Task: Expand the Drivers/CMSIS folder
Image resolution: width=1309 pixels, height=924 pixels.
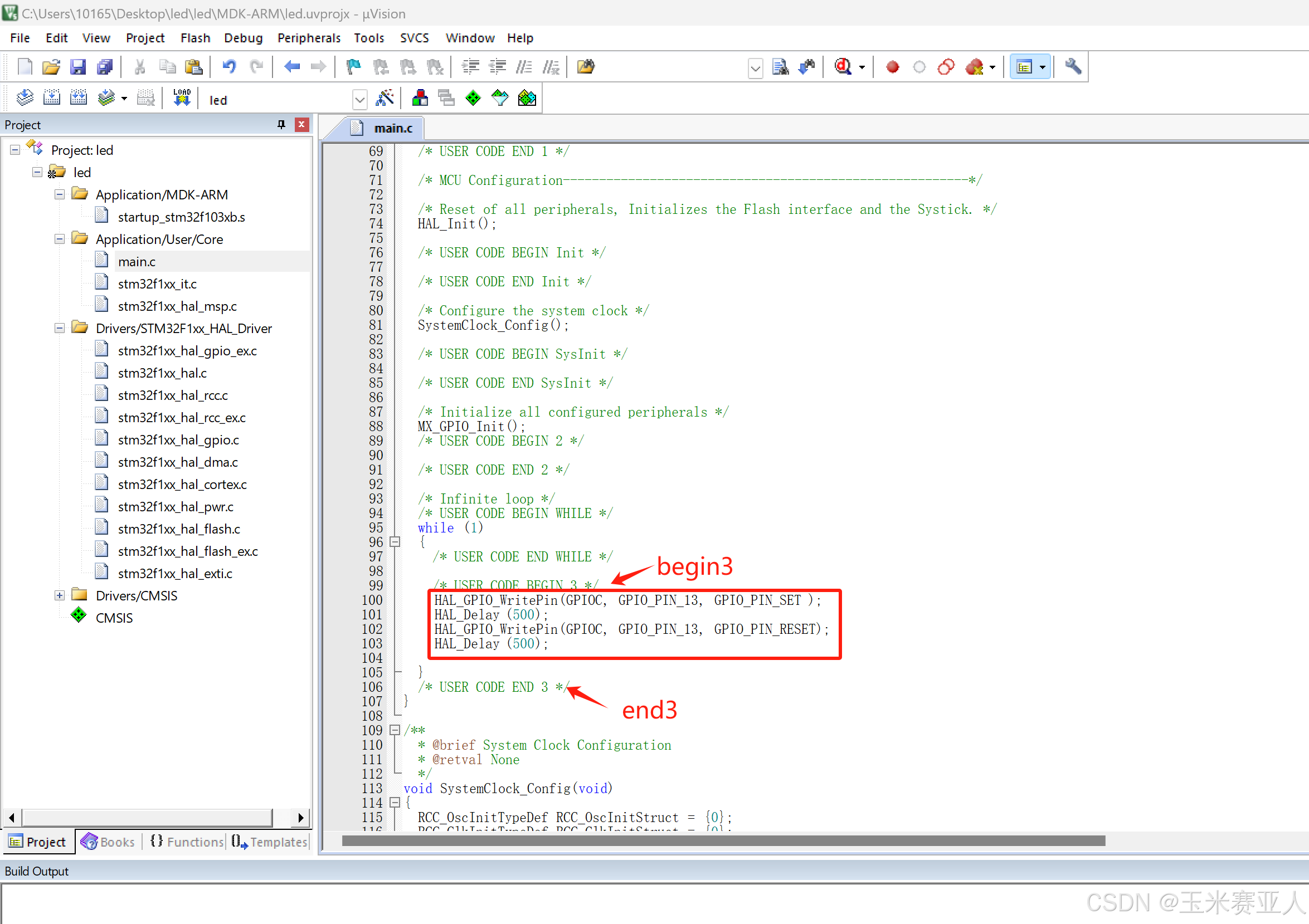Action: 59,595
